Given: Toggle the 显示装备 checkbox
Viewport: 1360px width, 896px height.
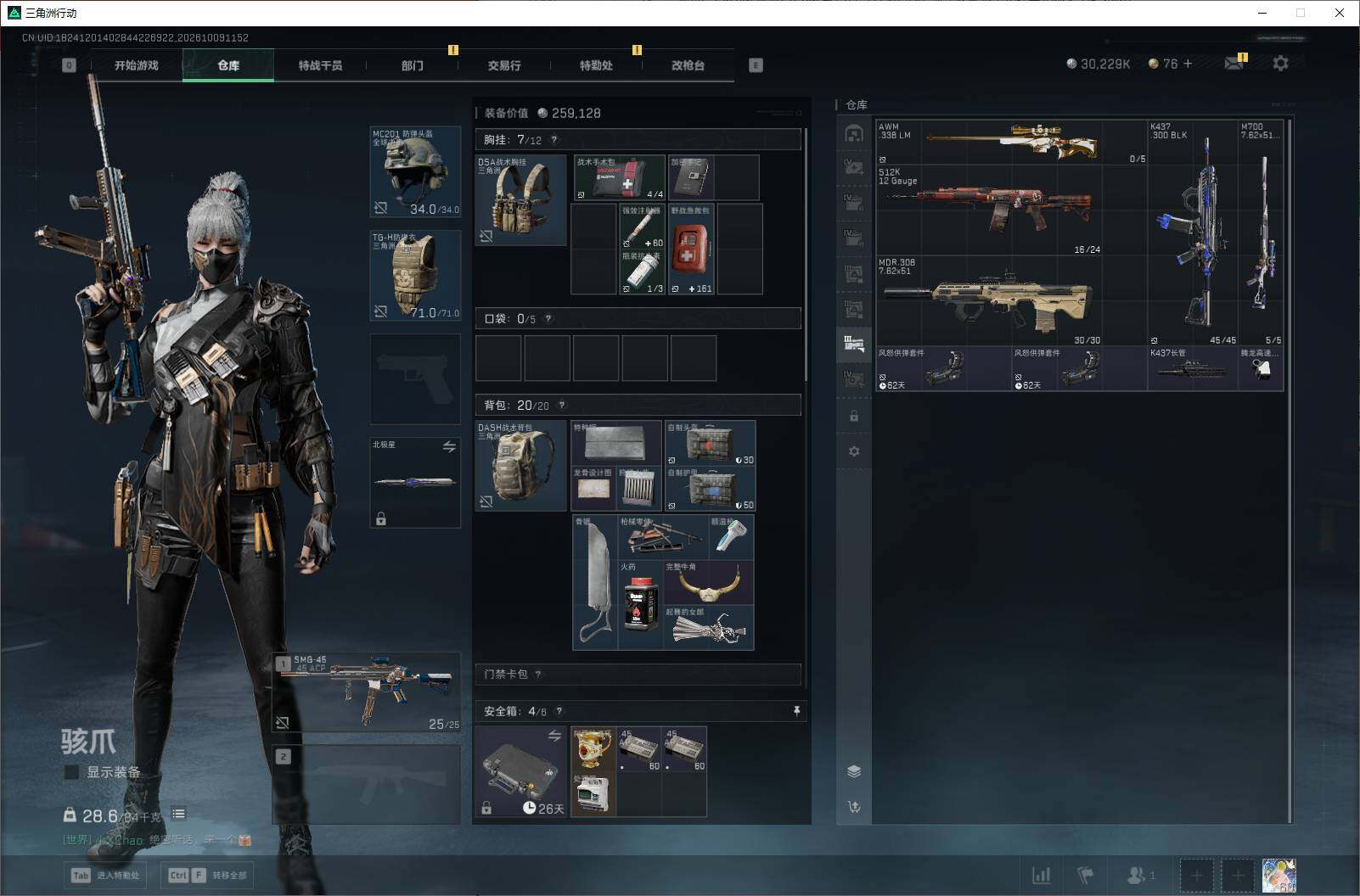Looking at the screenshot, I should (x=72, y=772).
